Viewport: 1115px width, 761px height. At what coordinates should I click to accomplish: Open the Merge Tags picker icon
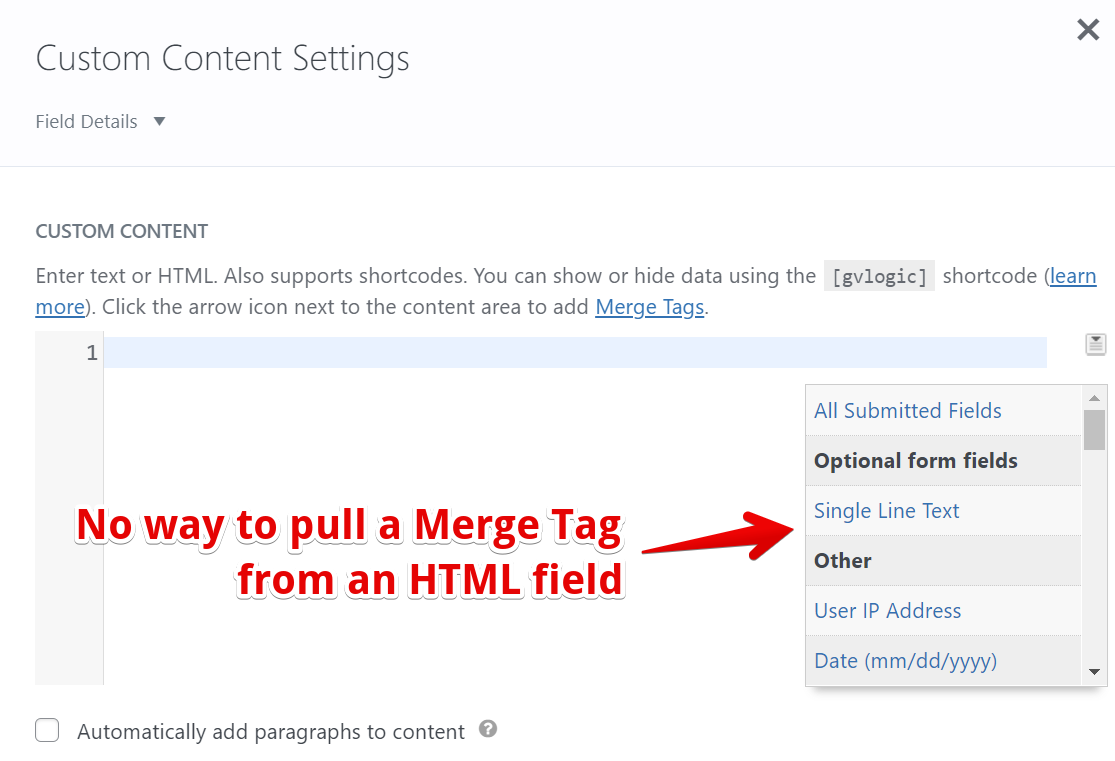click(x=1095, y=343)
